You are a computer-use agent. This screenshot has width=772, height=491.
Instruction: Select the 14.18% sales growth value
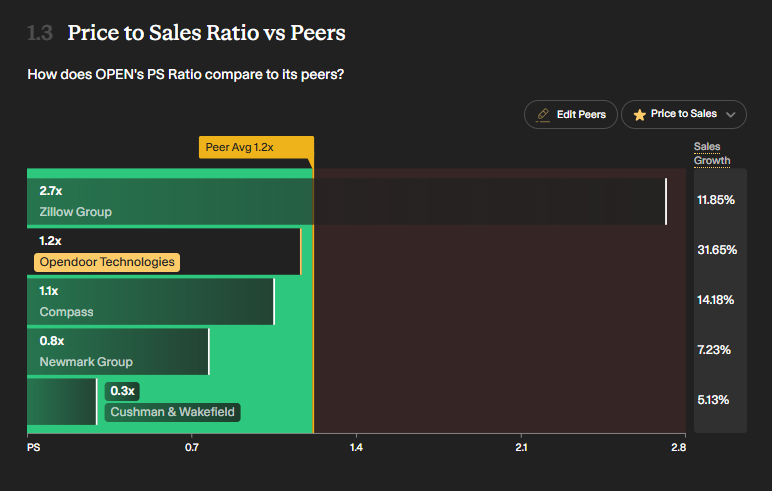tap(715, 300)
